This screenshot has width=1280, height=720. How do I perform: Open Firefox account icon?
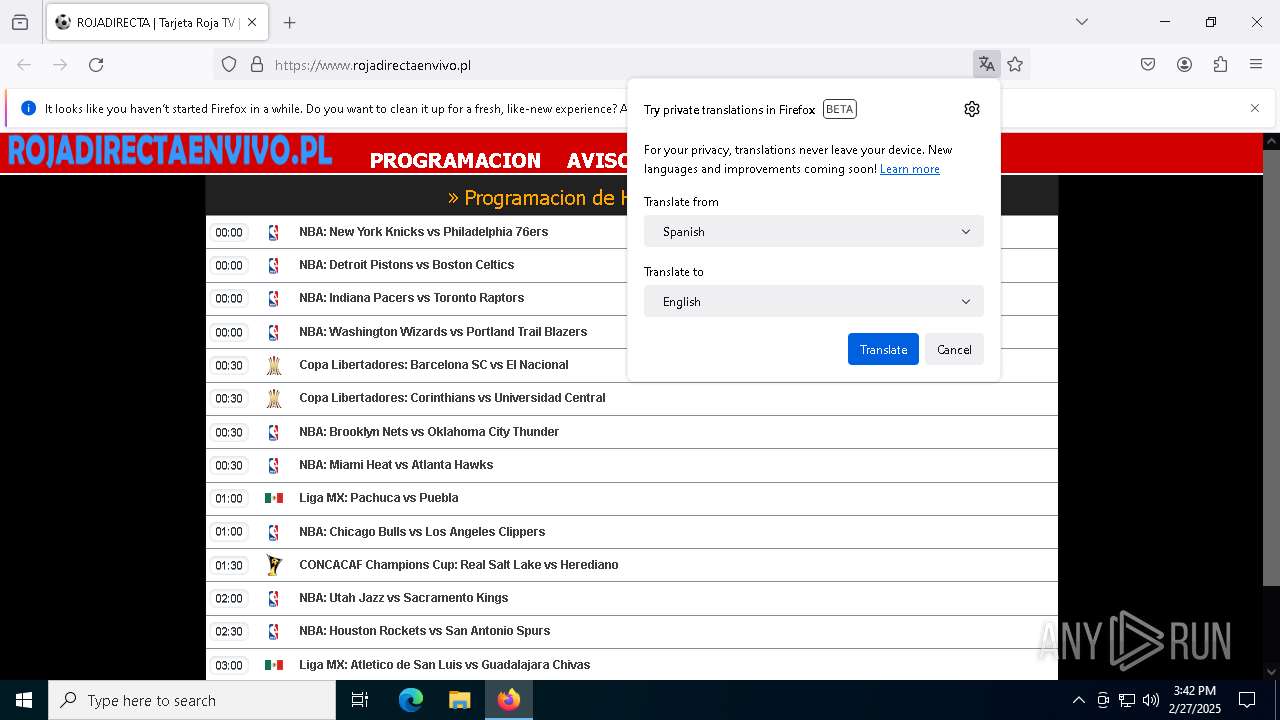[x=1184, y=65]
